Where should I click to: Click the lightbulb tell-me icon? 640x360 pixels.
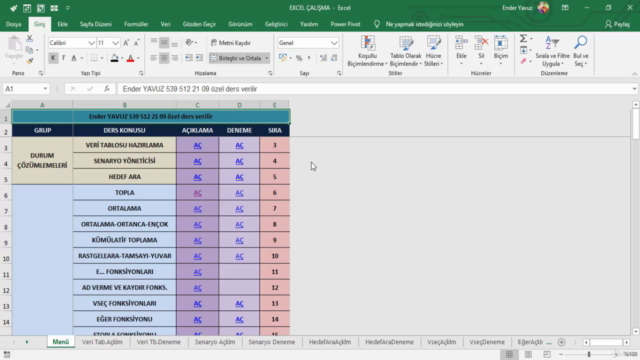(377, 24)
